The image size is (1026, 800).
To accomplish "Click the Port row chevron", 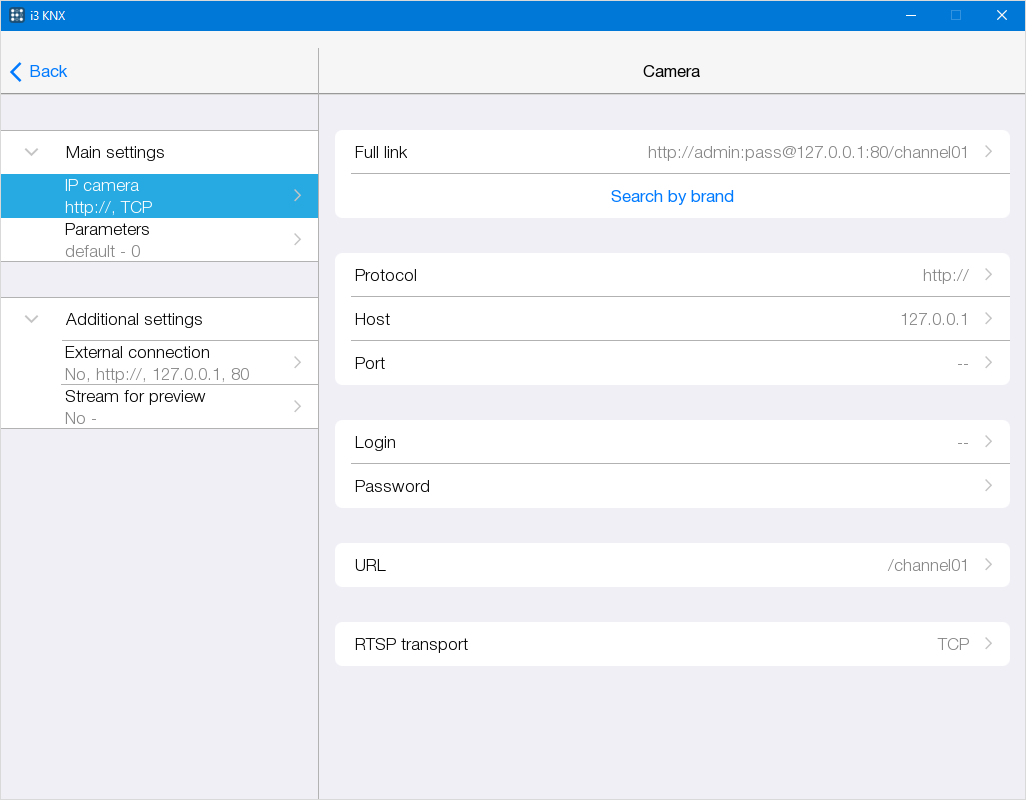I will 988,363.
